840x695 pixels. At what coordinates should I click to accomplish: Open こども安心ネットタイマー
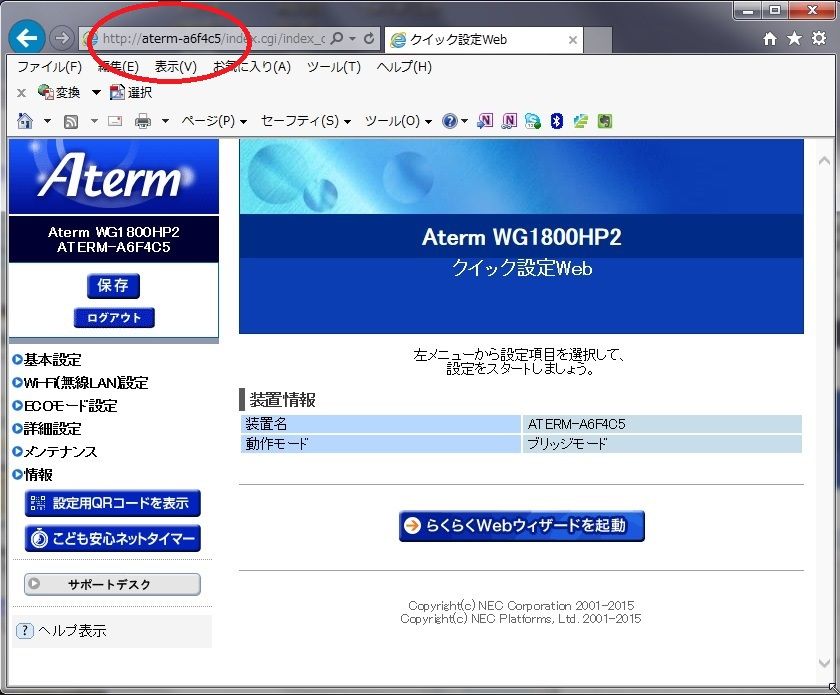112,538
